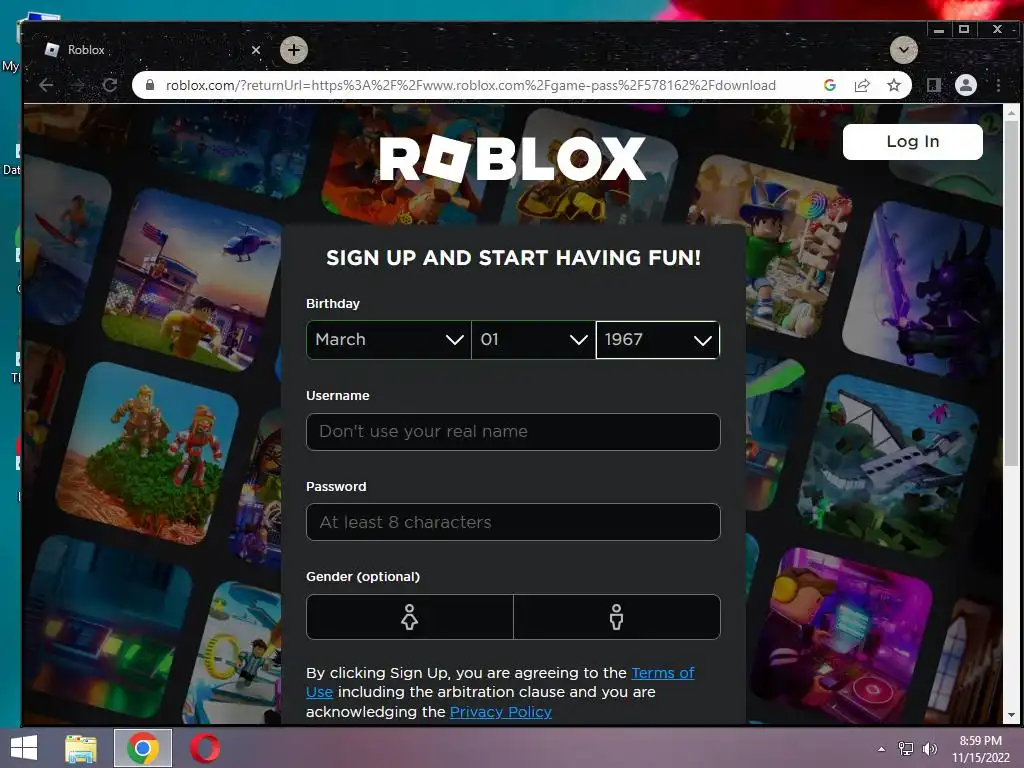Open Chrome profile avatar
The width and height of the screenshot is (1024, 768).
tap(966, 85)
